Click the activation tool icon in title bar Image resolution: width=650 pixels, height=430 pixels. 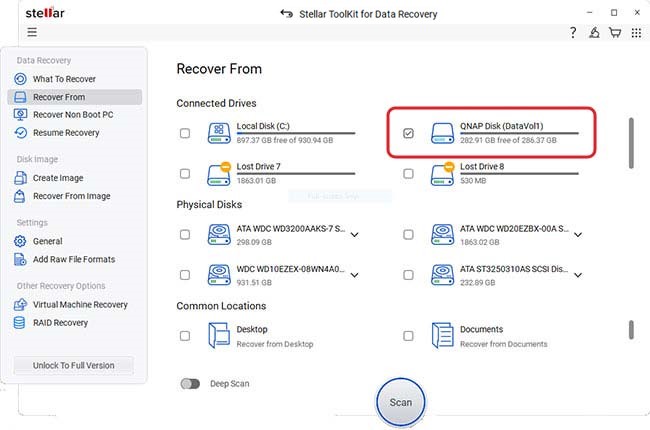[x=594, y=33]
